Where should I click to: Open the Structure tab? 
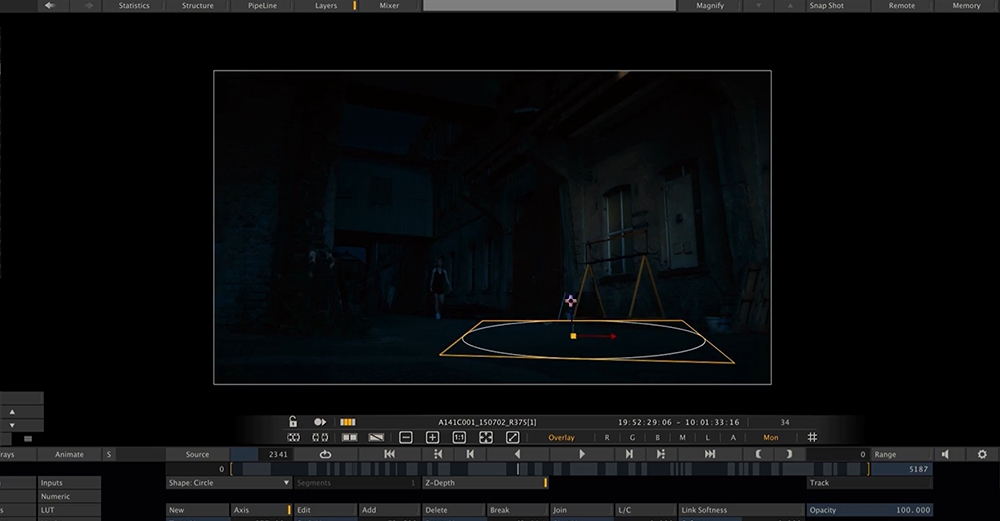point(198,5)
